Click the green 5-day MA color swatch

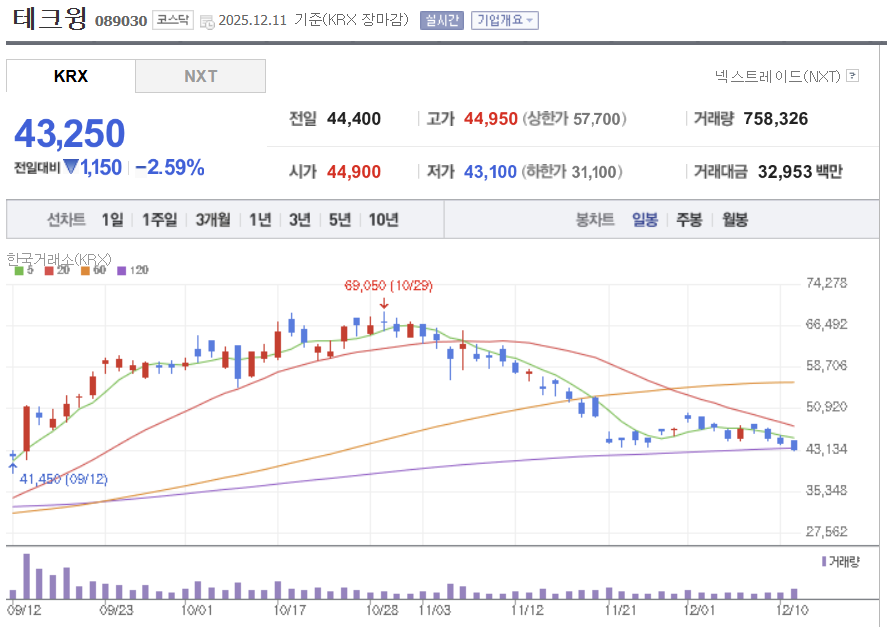18,270
